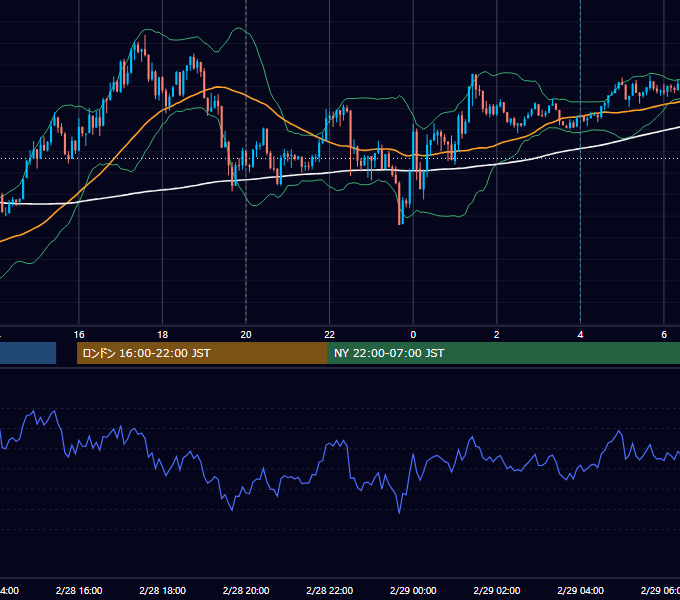Viewport: 680px width, 600px height.
Task: Click the 2/28 16:00 date label
Action: pyautogui.click(x=79, y=590)
